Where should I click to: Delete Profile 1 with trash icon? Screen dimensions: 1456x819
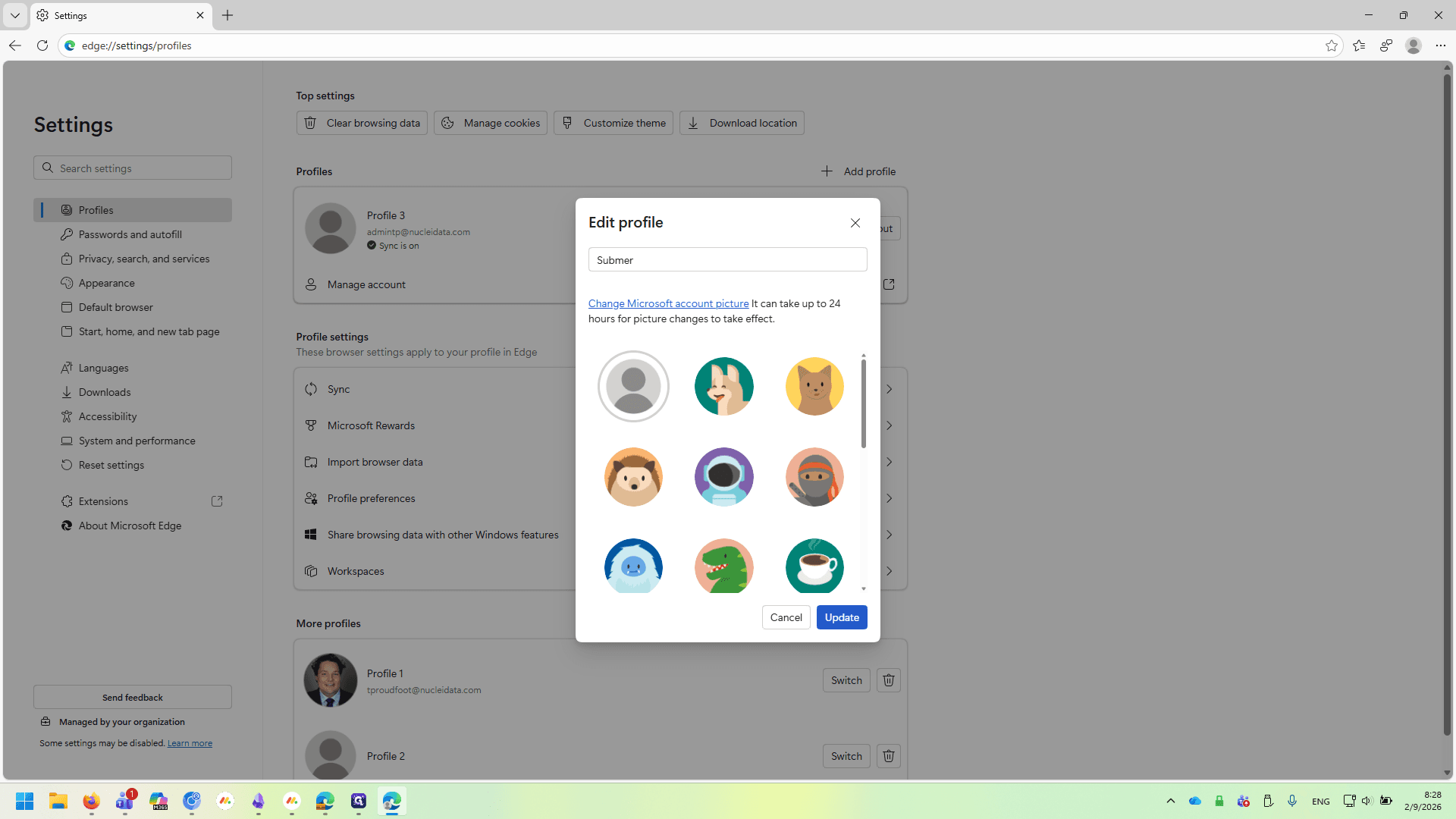[889, 680]
